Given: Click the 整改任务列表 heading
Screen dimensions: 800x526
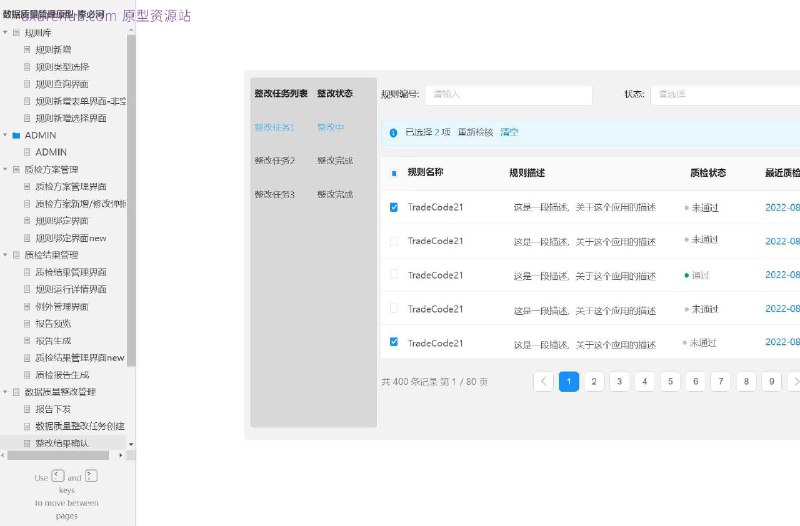Looking at the screenshot, I should (x=281, y=93).
